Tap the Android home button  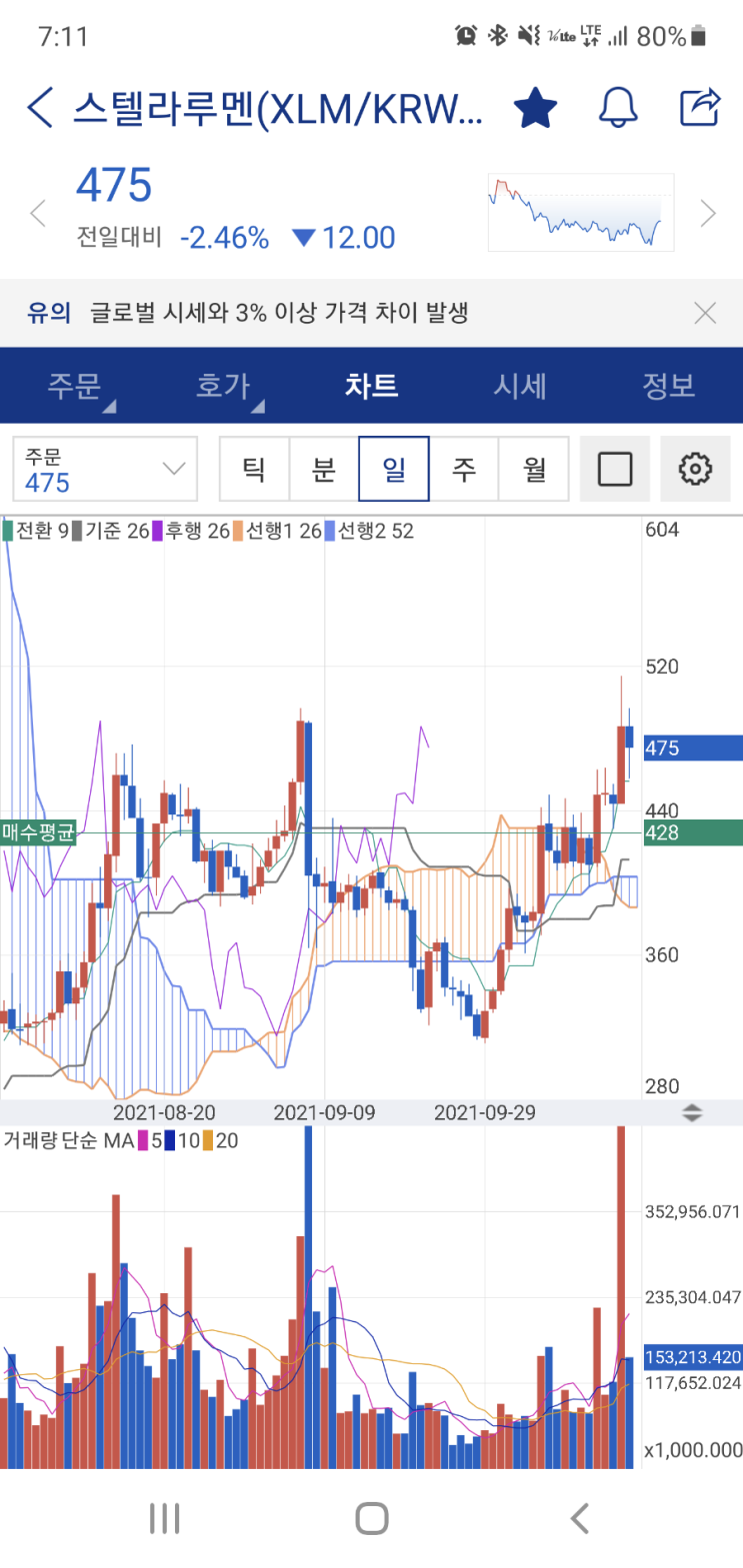click(x=371, y=1518)
